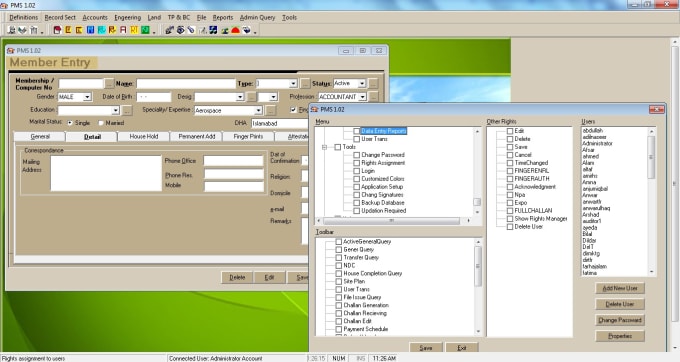
Task: Enable the Rights Assignment checkbox
Action: tap(356, 163)
